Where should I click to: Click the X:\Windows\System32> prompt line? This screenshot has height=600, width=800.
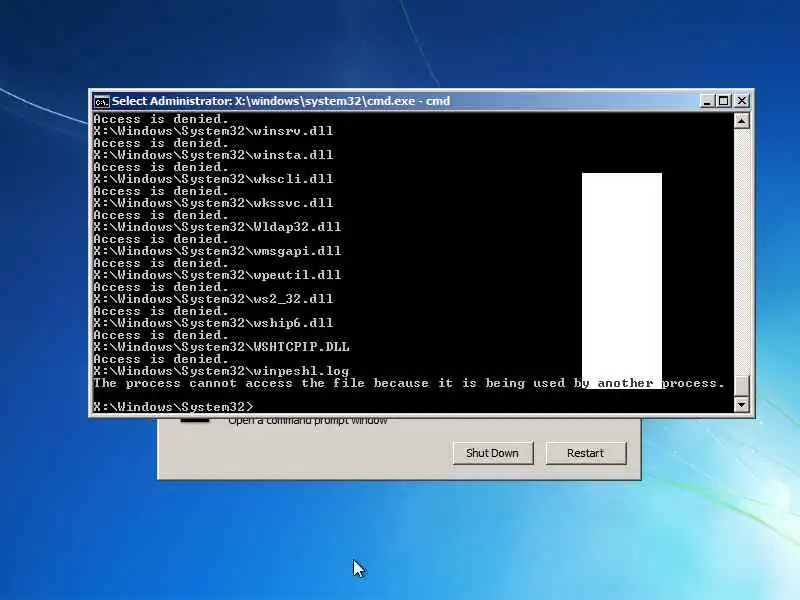pyautogui.click(x=173, y=407)
